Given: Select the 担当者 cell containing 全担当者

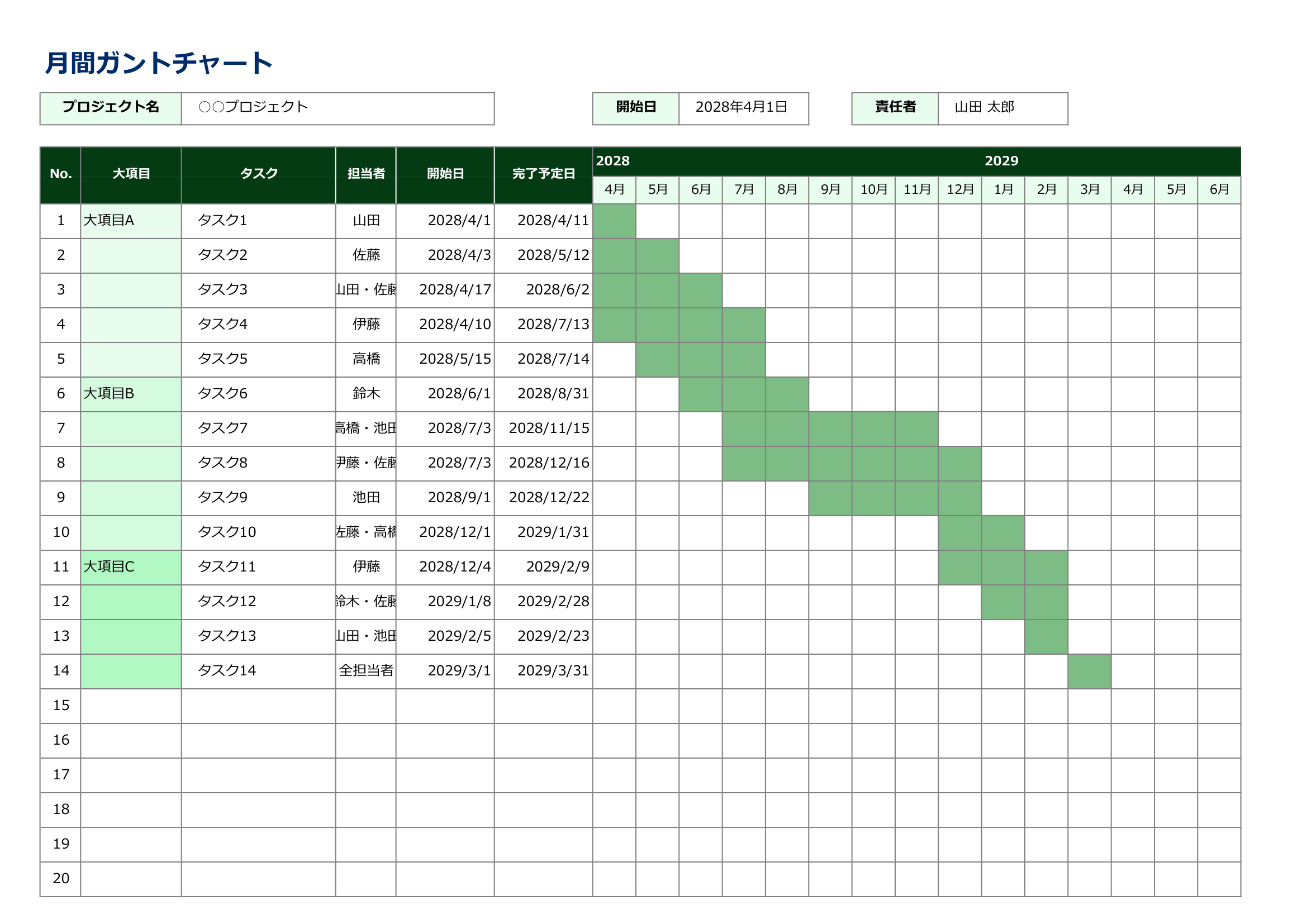Looking at the screenshot, I should click(366, 671).
